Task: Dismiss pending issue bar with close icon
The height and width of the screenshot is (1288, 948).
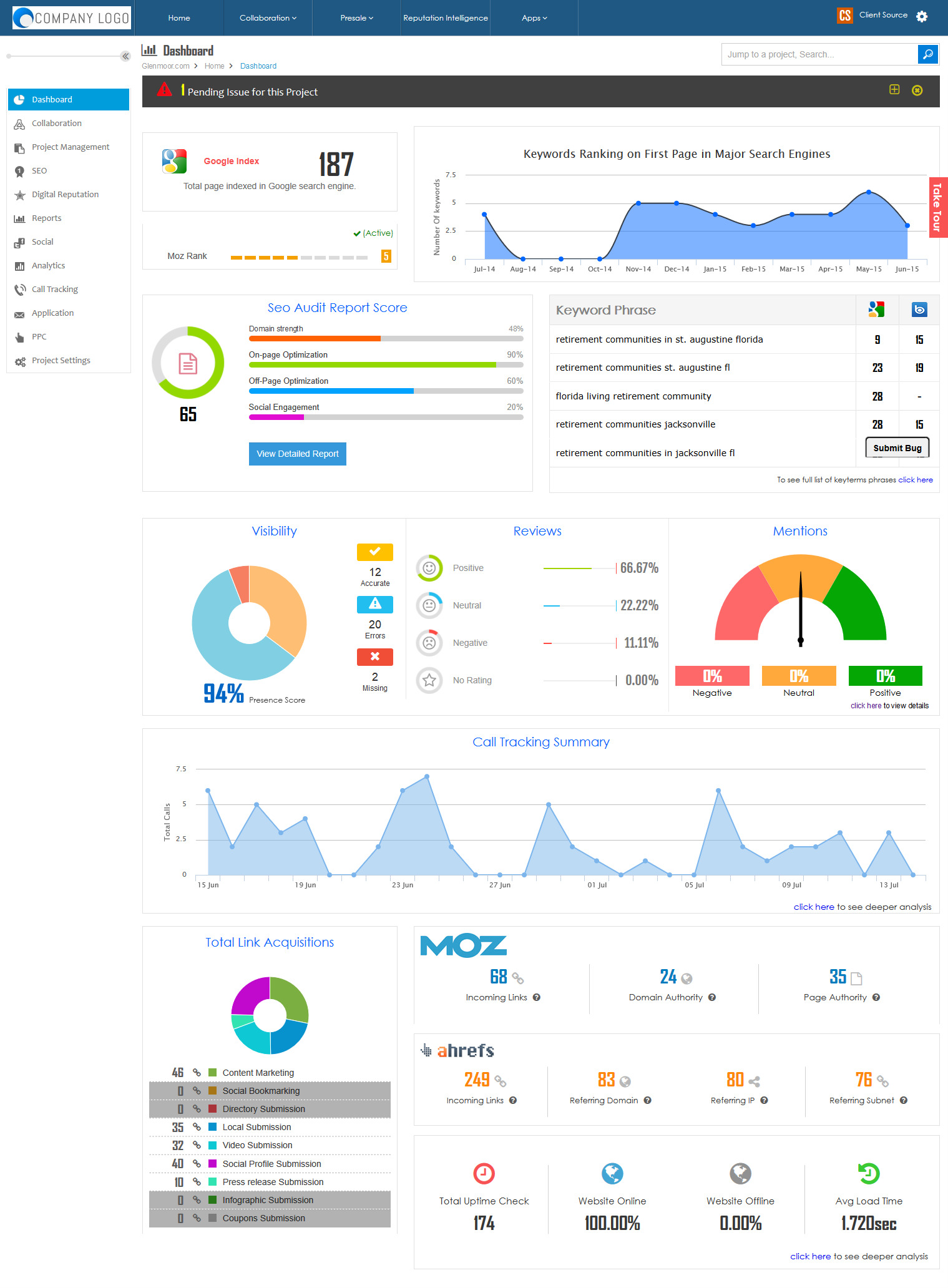Action: pyautogui.click(x=917, y=90)
